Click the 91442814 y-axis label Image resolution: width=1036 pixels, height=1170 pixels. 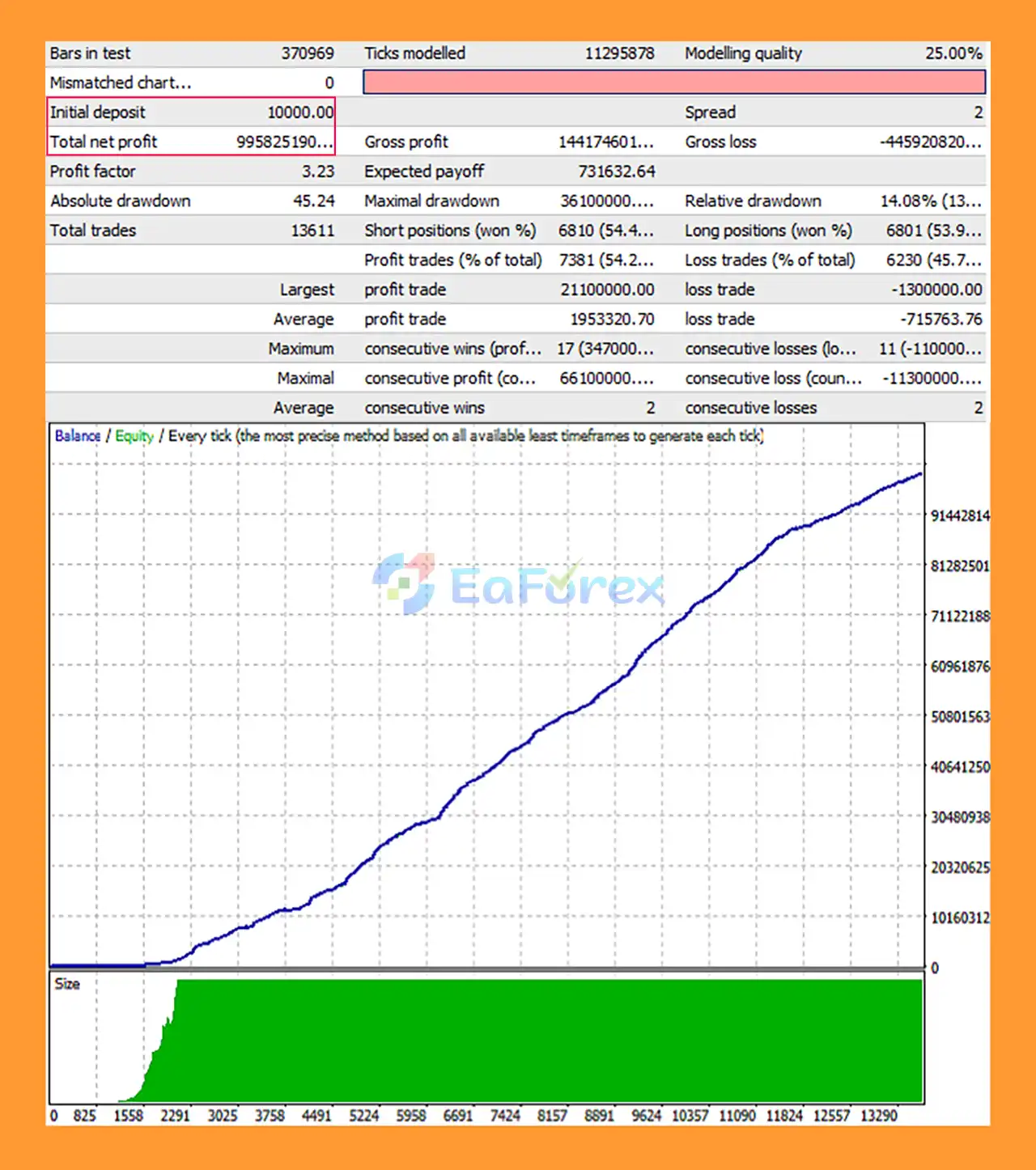click(x=960, y=516)
